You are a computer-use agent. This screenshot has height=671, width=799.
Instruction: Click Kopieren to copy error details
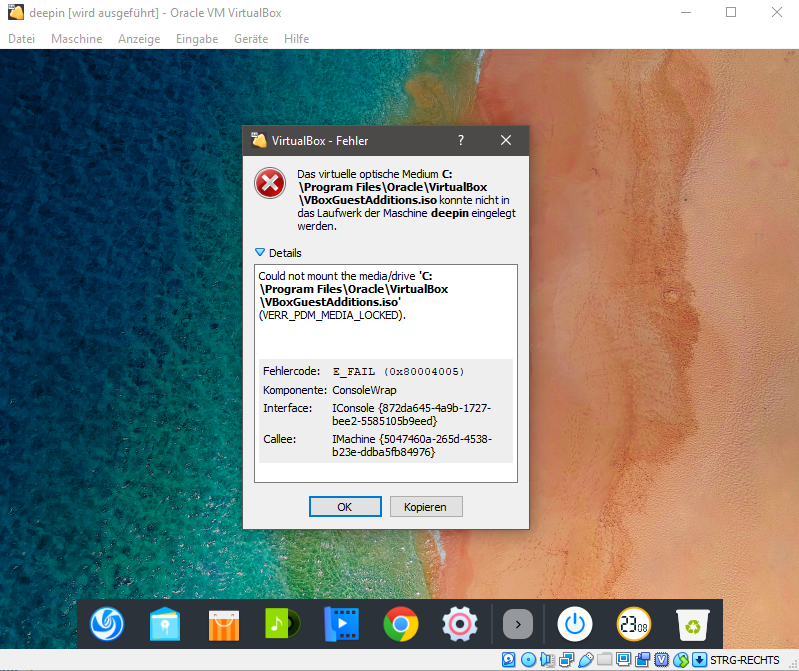point(426,506)
